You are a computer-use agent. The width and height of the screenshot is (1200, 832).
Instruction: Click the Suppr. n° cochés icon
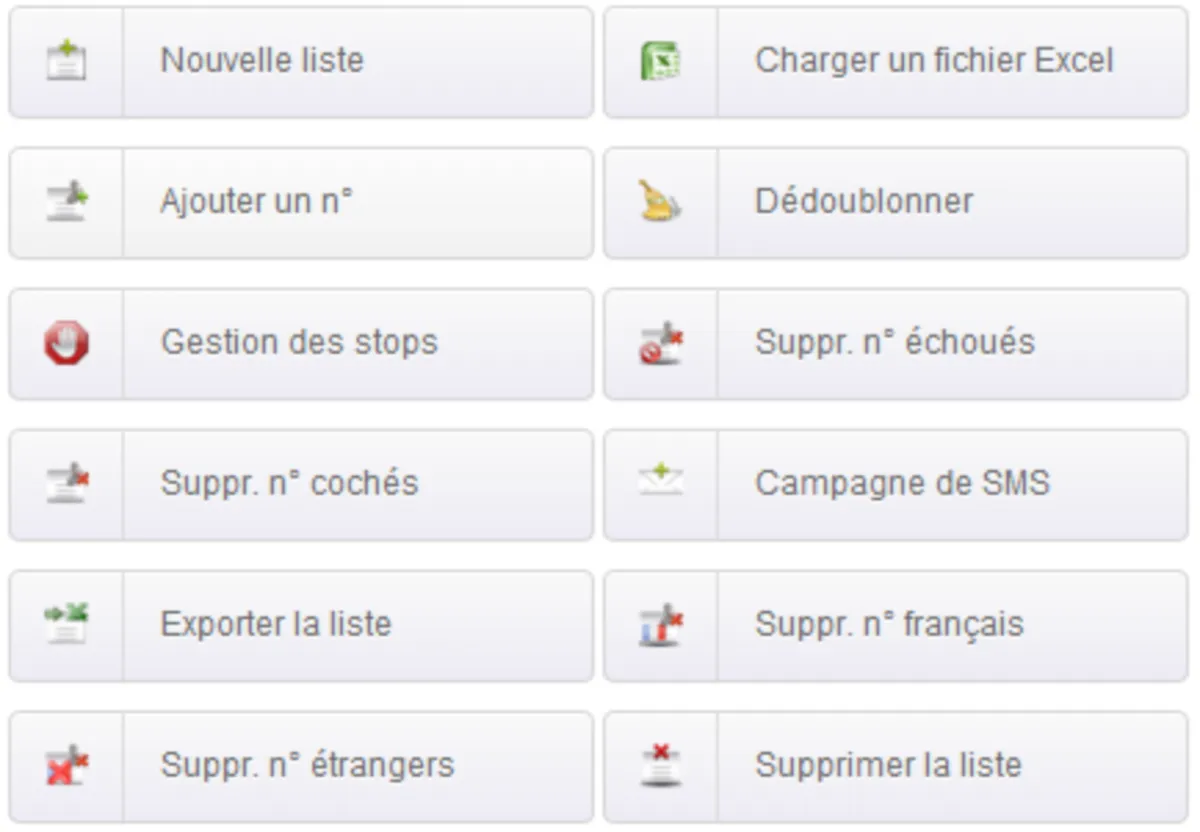(66, 484)
